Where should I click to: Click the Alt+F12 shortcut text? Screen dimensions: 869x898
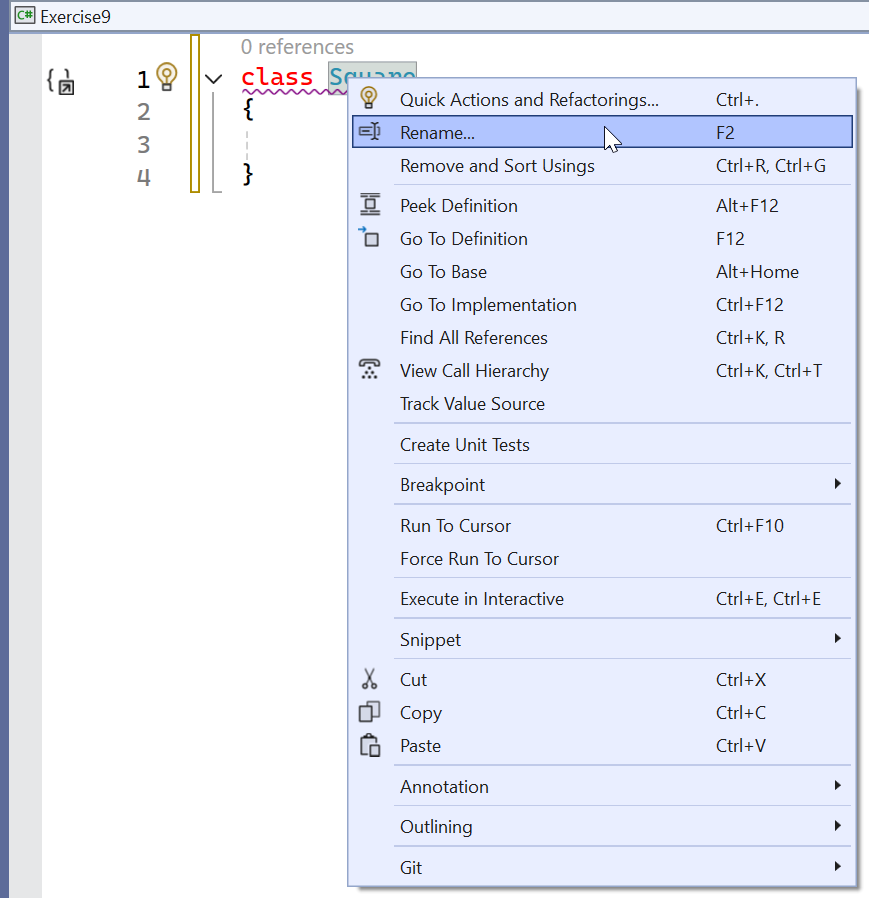click(x=747, y=206)
